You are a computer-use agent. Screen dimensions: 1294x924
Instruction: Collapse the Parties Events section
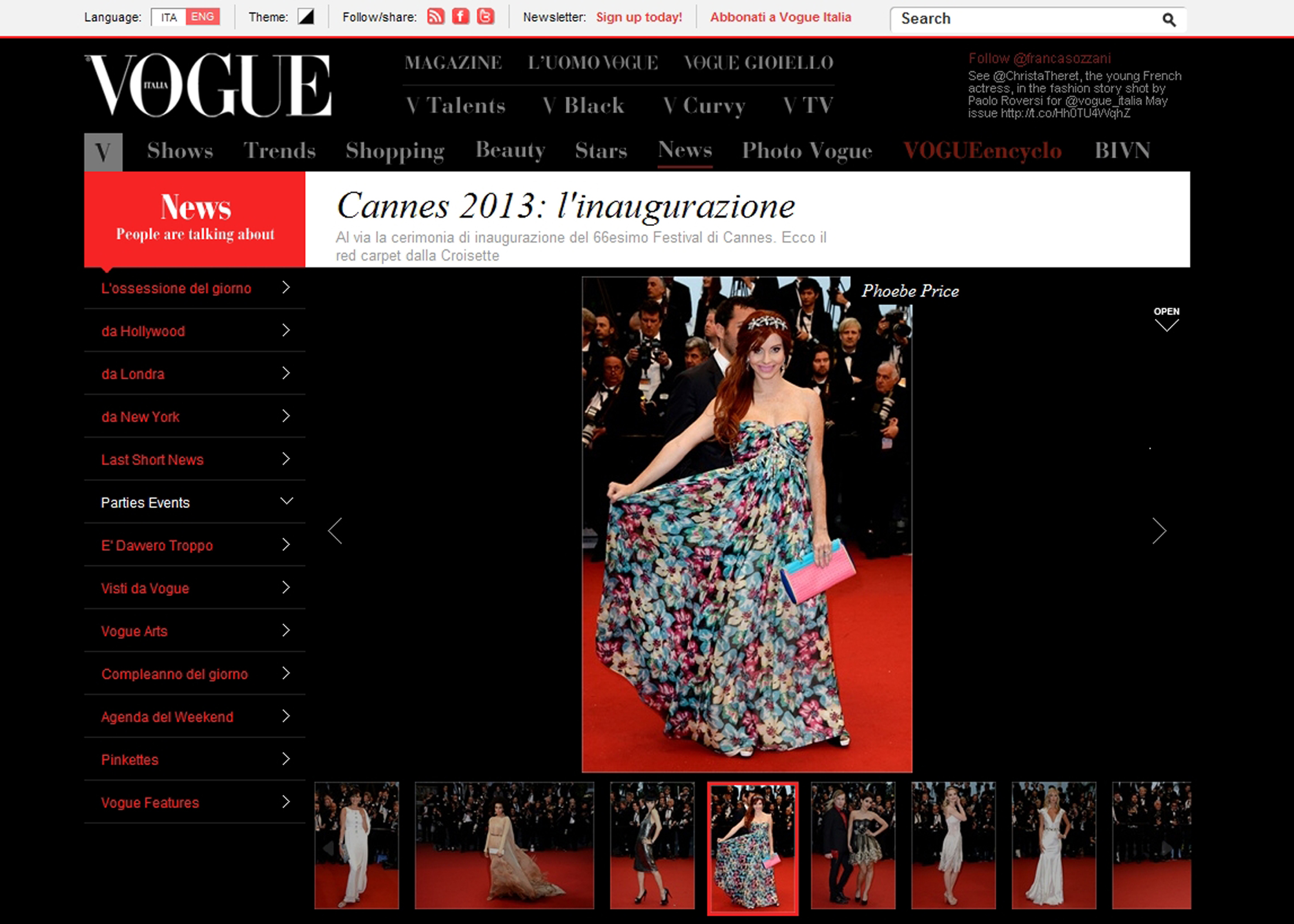(x=286, y=502)
